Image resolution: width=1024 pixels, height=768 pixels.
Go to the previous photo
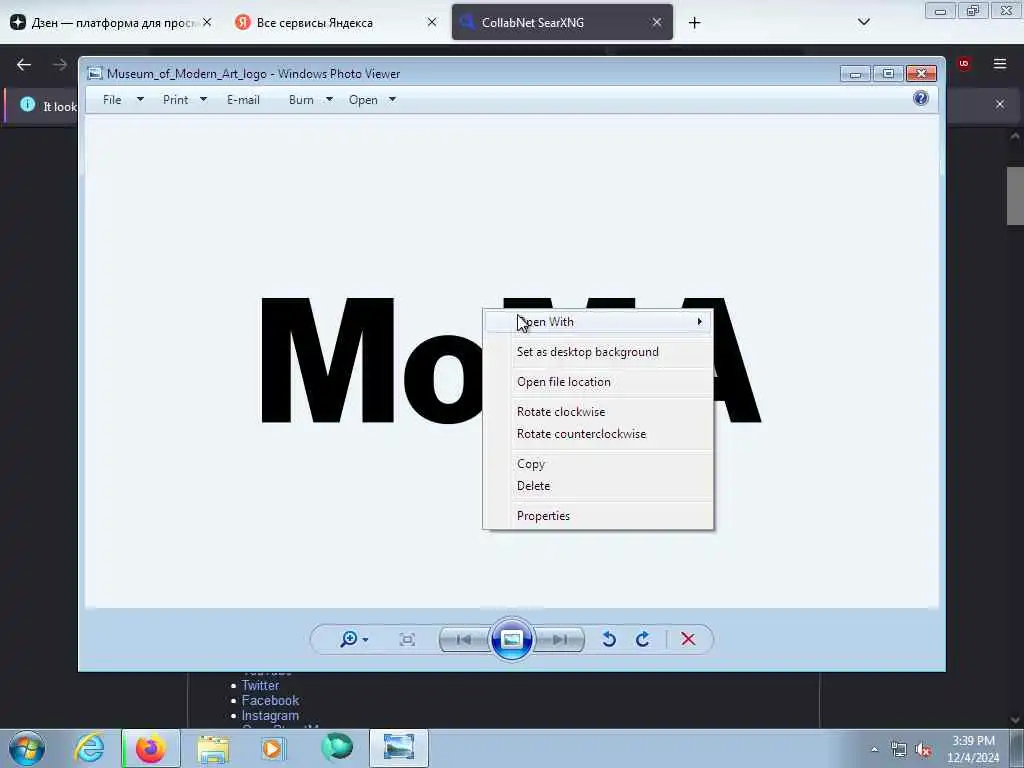464,639
